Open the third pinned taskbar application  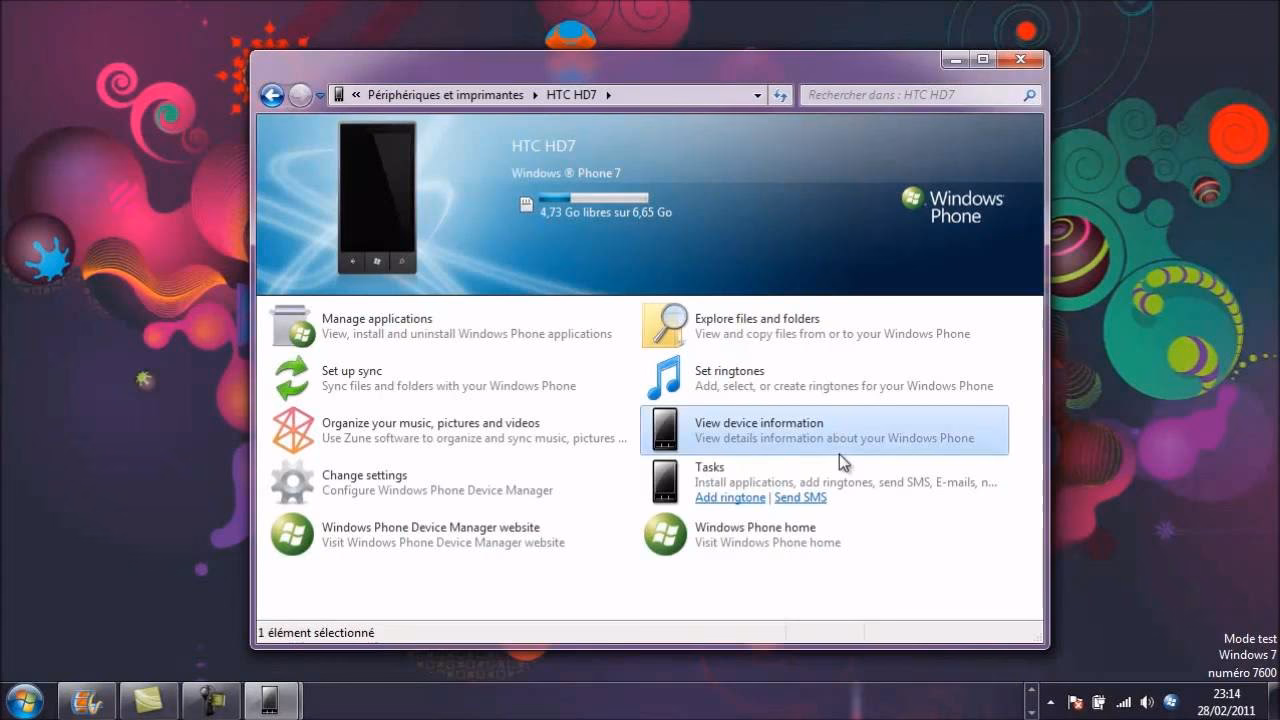(x=210, y=700)
